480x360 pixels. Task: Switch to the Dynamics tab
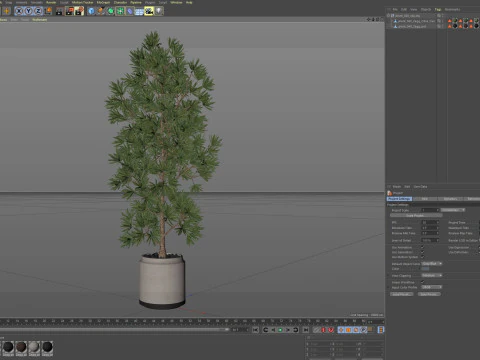450,199
